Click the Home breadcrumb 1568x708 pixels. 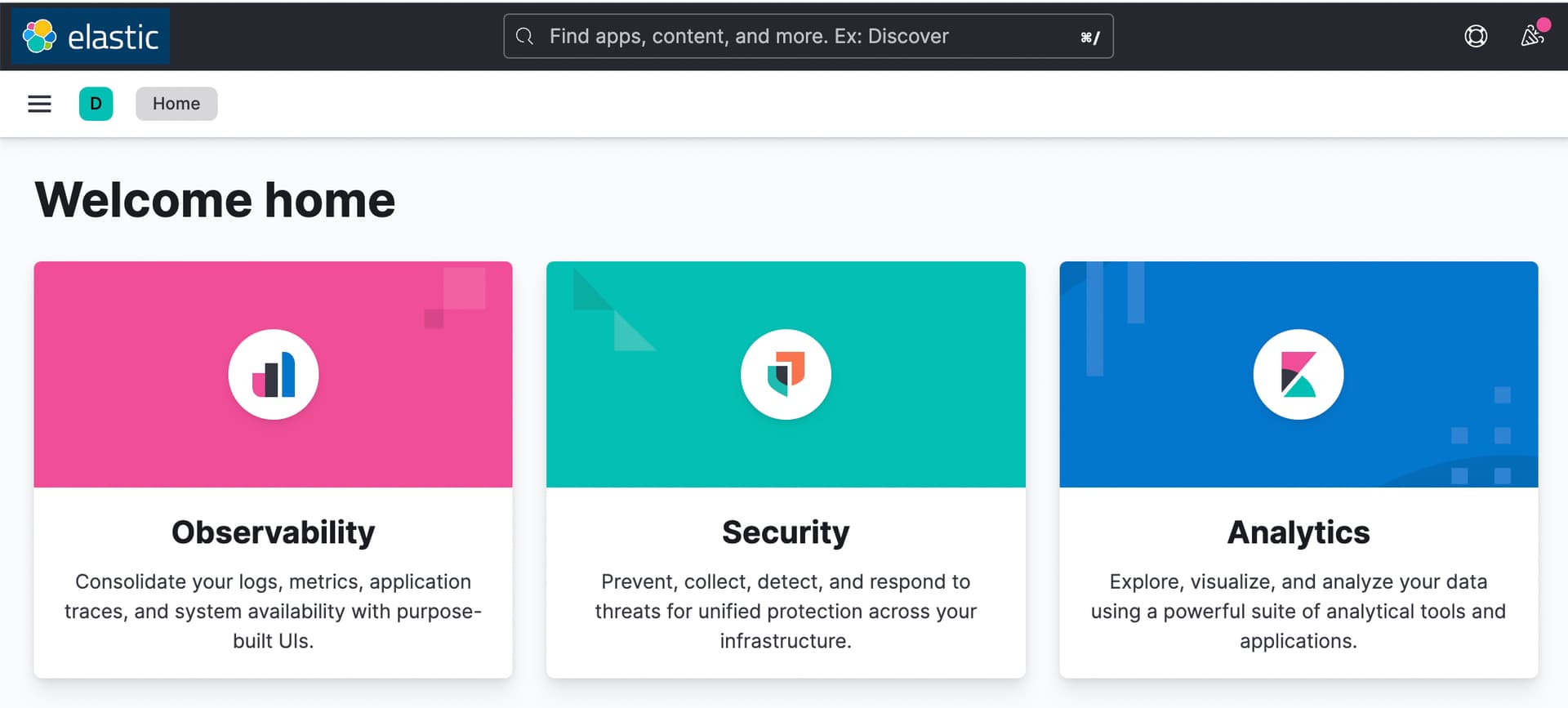click(176, 104)
